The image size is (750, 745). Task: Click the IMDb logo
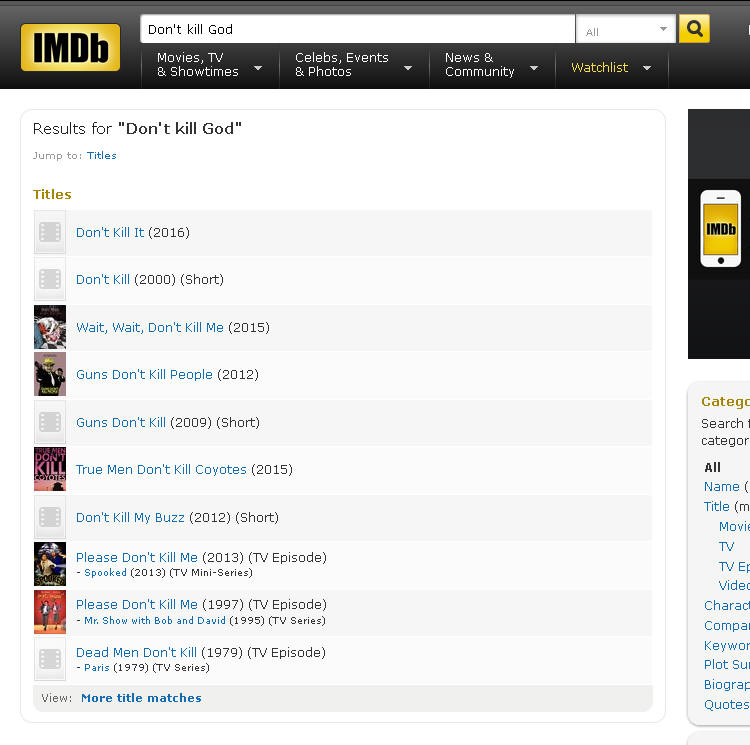(70, 47)
